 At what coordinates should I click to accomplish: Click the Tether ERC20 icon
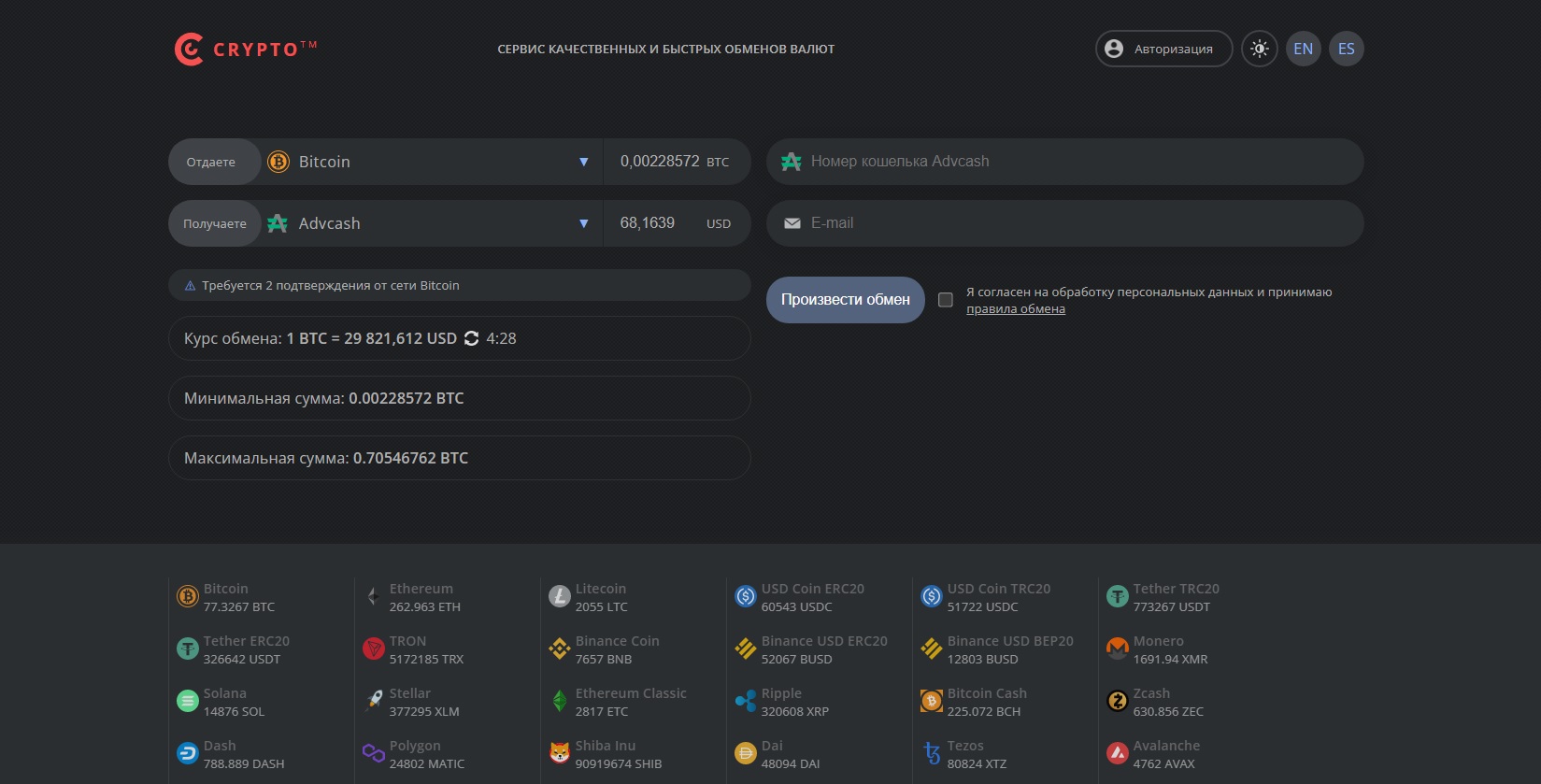pos(188,649)
